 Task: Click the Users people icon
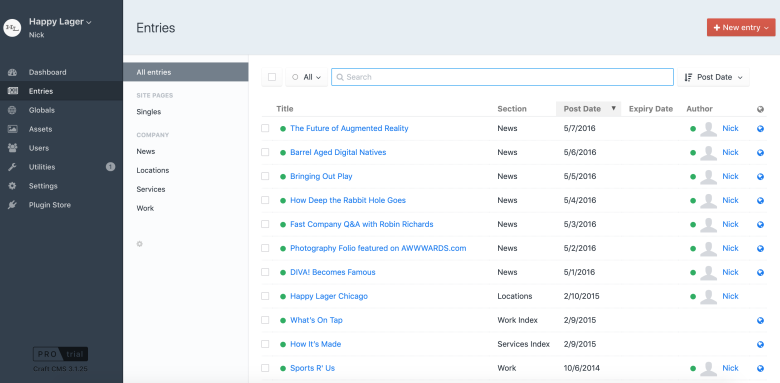click(x=12, y=148)
